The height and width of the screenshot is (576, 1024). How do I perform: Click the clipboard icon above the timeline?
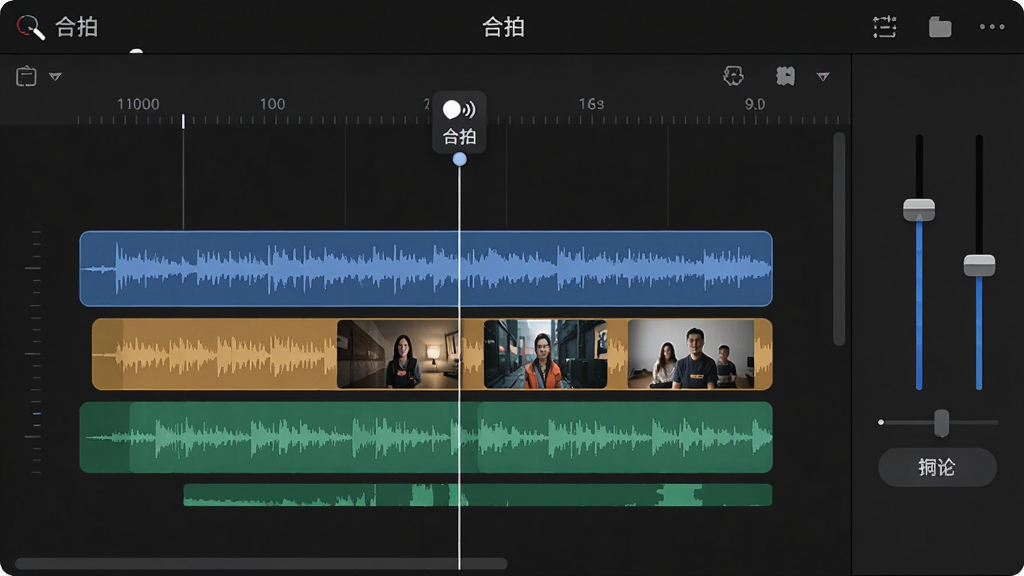26,76
